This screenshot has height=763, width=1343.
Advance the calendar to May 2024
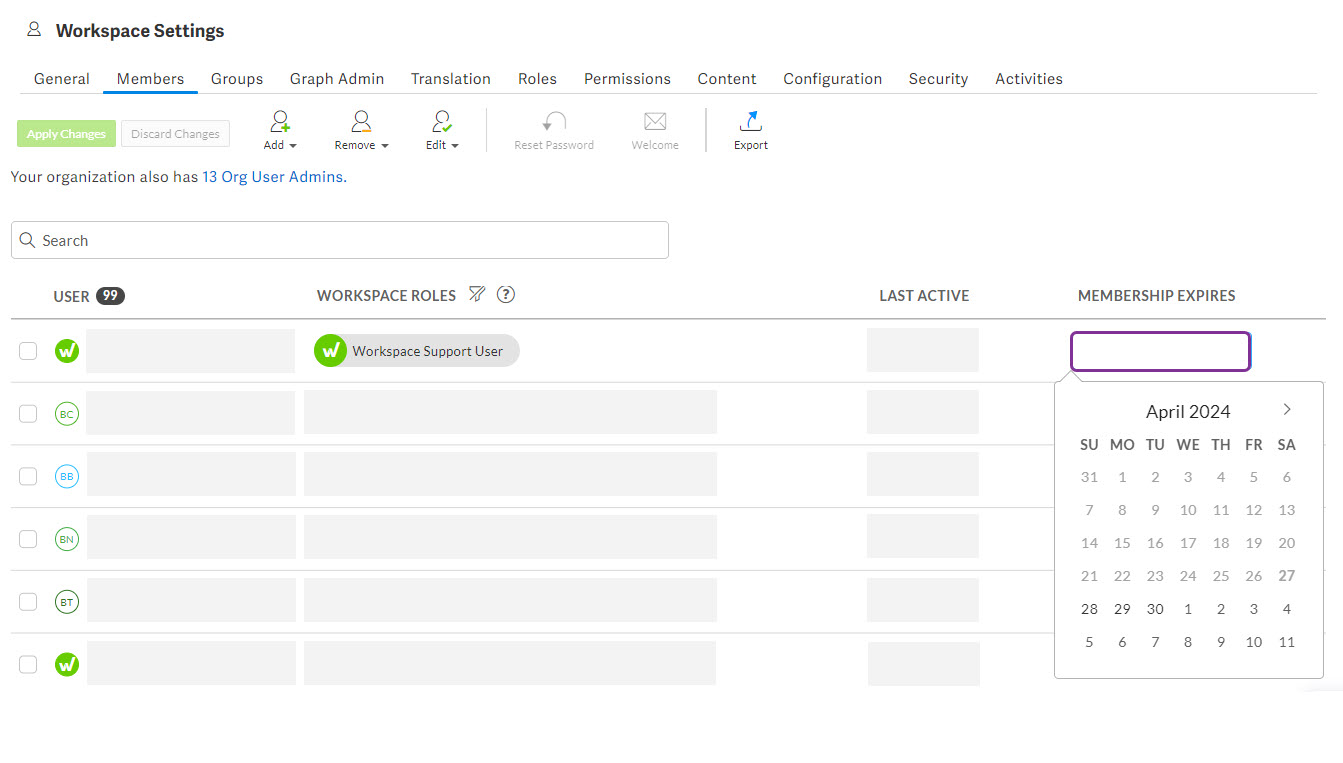pyautogui.click(x=1287, y=409)
